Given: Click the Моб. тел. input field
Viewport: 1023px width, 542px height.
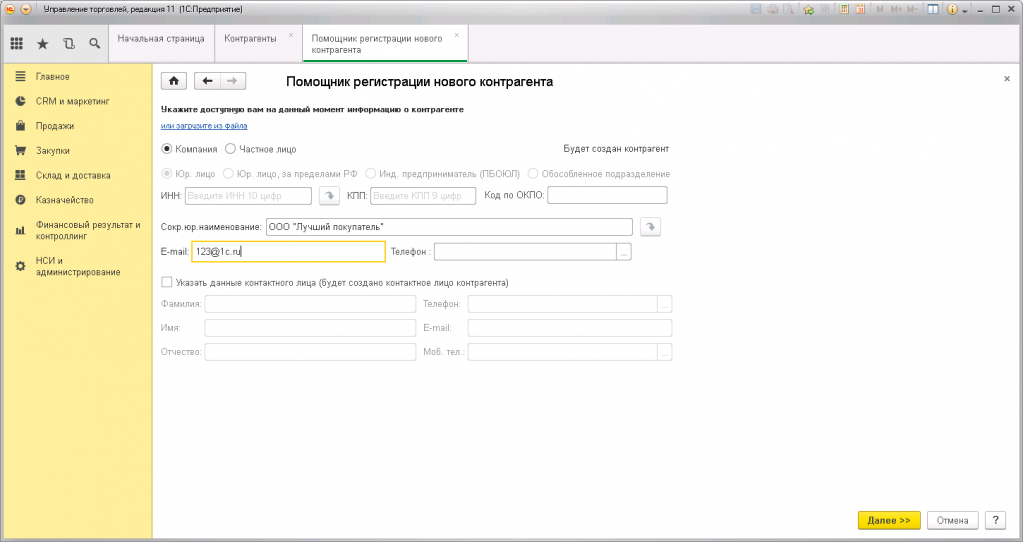Looking at the screenshot, I should [x=562, y=352].
